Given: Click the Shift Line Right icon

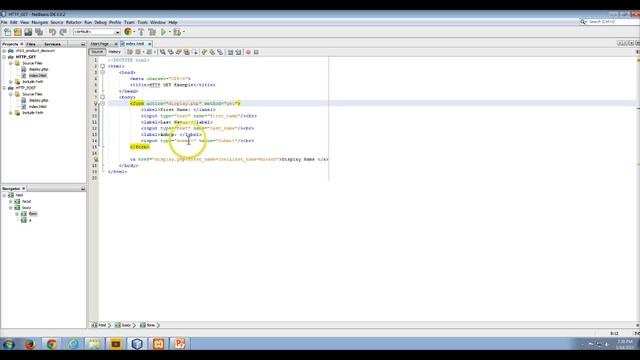Looking at the screenshot, I should (238, 52).
